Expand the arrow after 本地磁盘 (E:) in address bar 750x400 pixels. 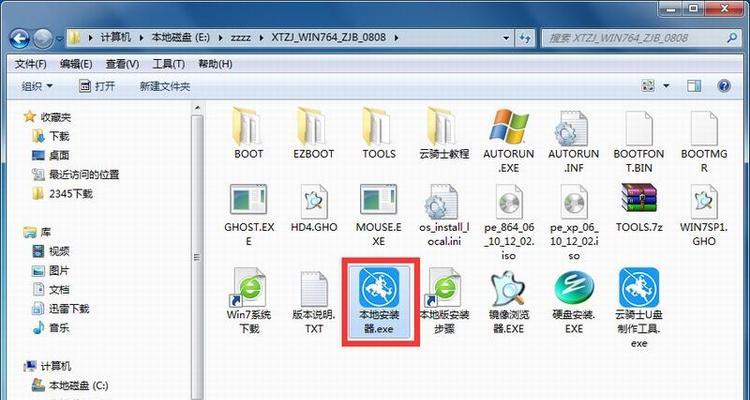pos(220,38)
